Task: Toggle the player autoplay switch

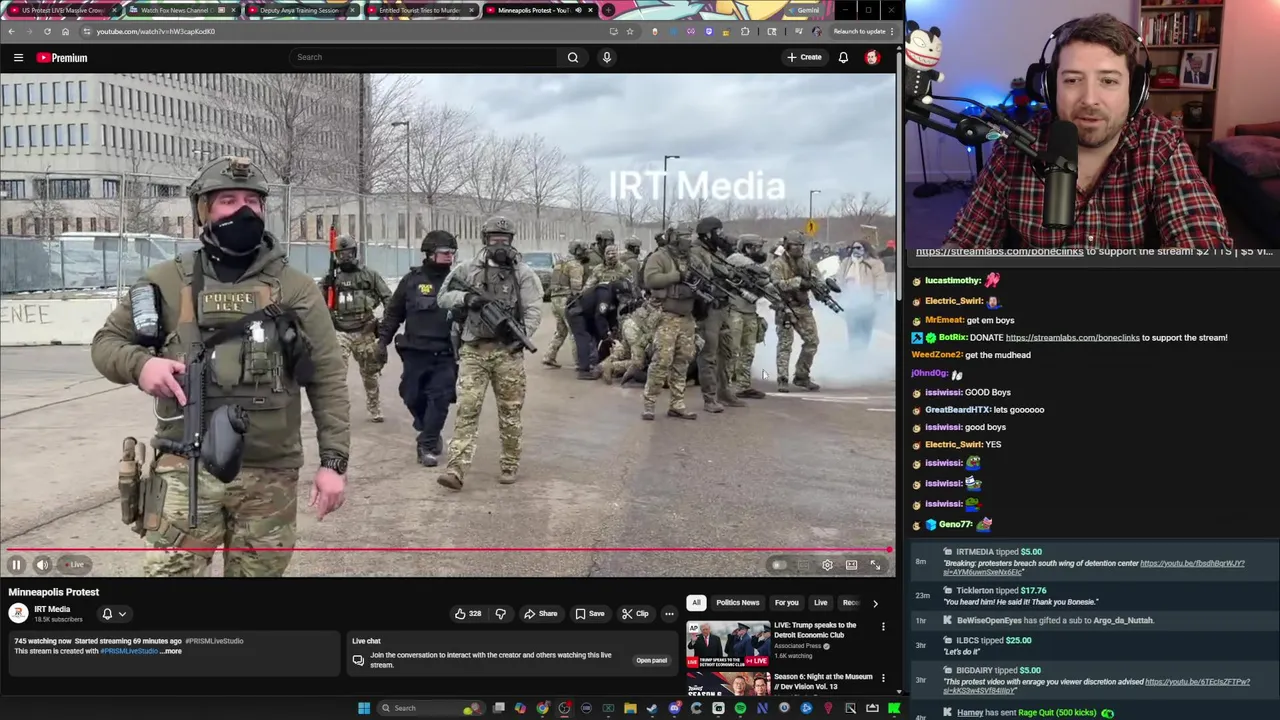Action: (779, 565)
